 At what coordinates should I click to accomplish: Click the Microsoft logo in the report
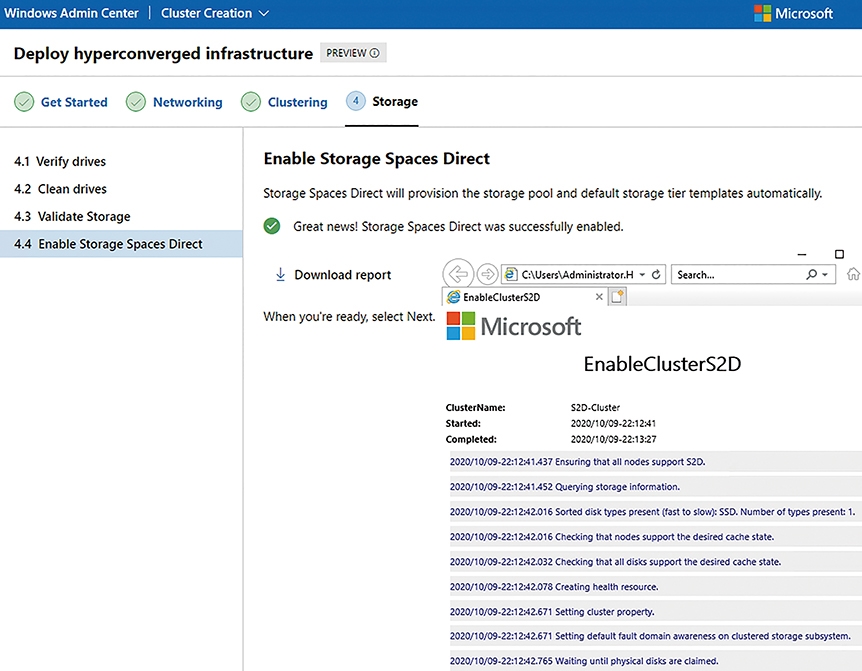pyautogui.click(x=513, y=326)
